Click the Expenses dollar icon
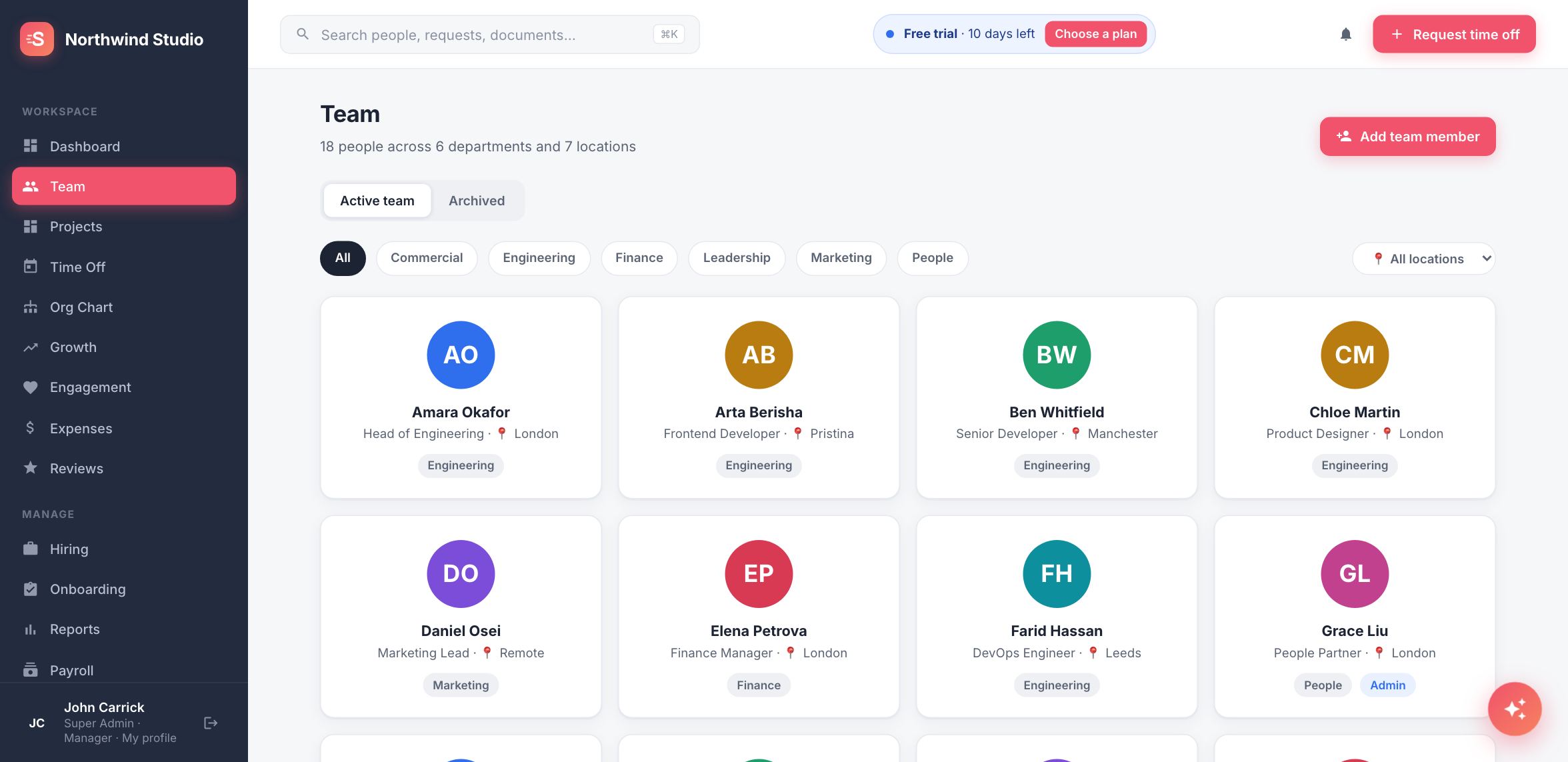This screenshot has width=1568, height=762. (x=31, y=428)
